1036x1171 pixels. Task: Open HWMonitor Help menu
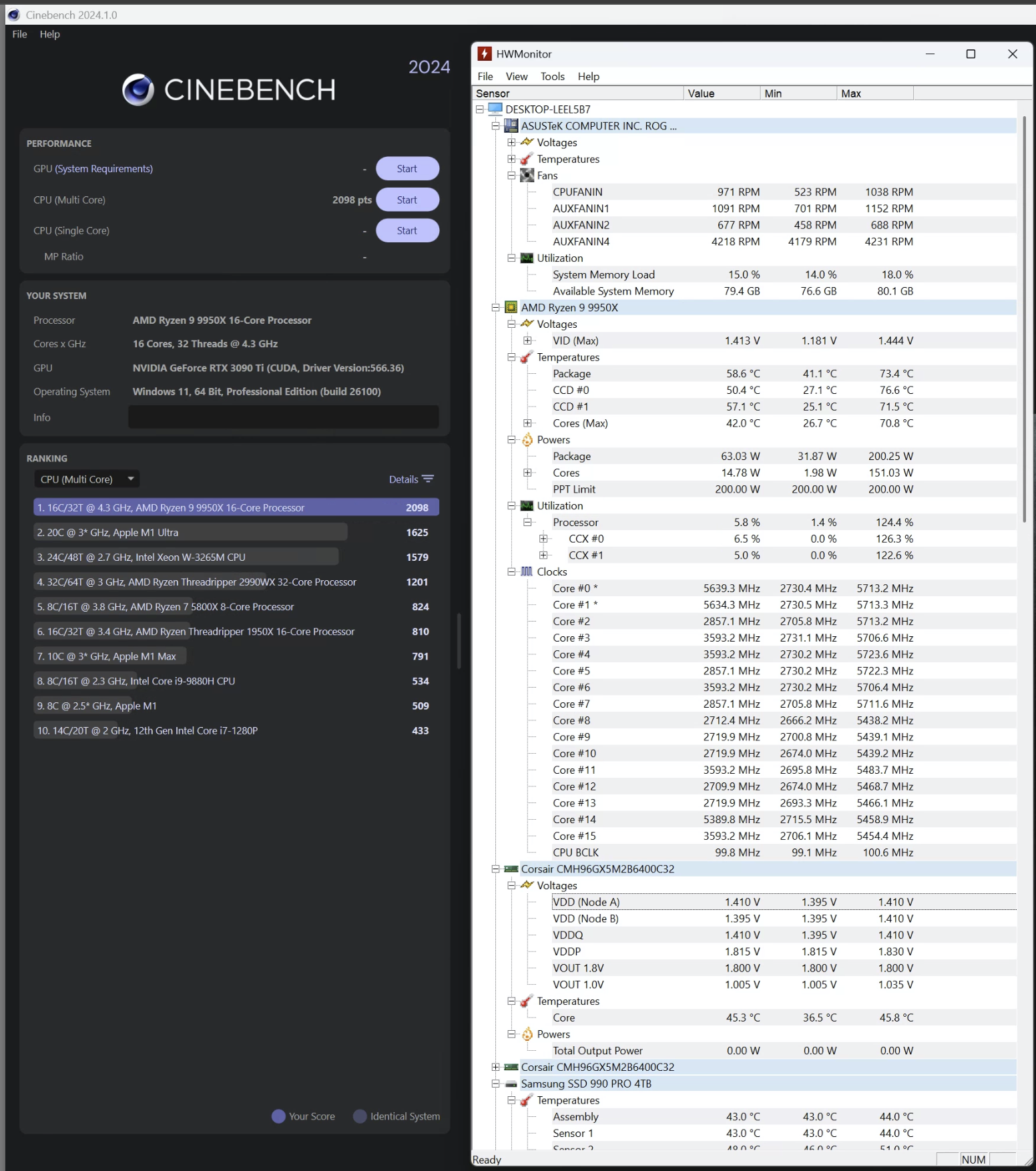pos(588,76)
